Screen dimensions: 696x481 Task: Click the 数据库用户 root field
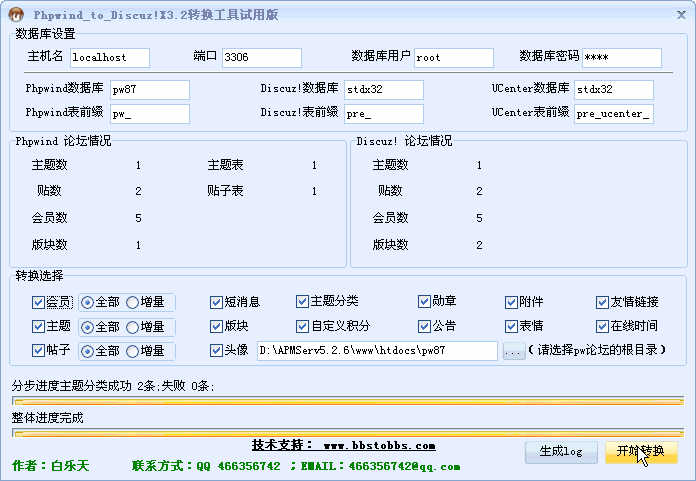(x=454, y=58)
